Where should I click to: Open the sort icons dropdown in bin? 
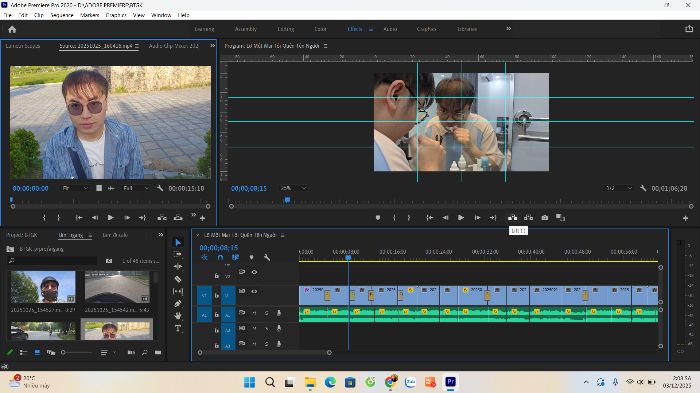click(x=107, y=352)
